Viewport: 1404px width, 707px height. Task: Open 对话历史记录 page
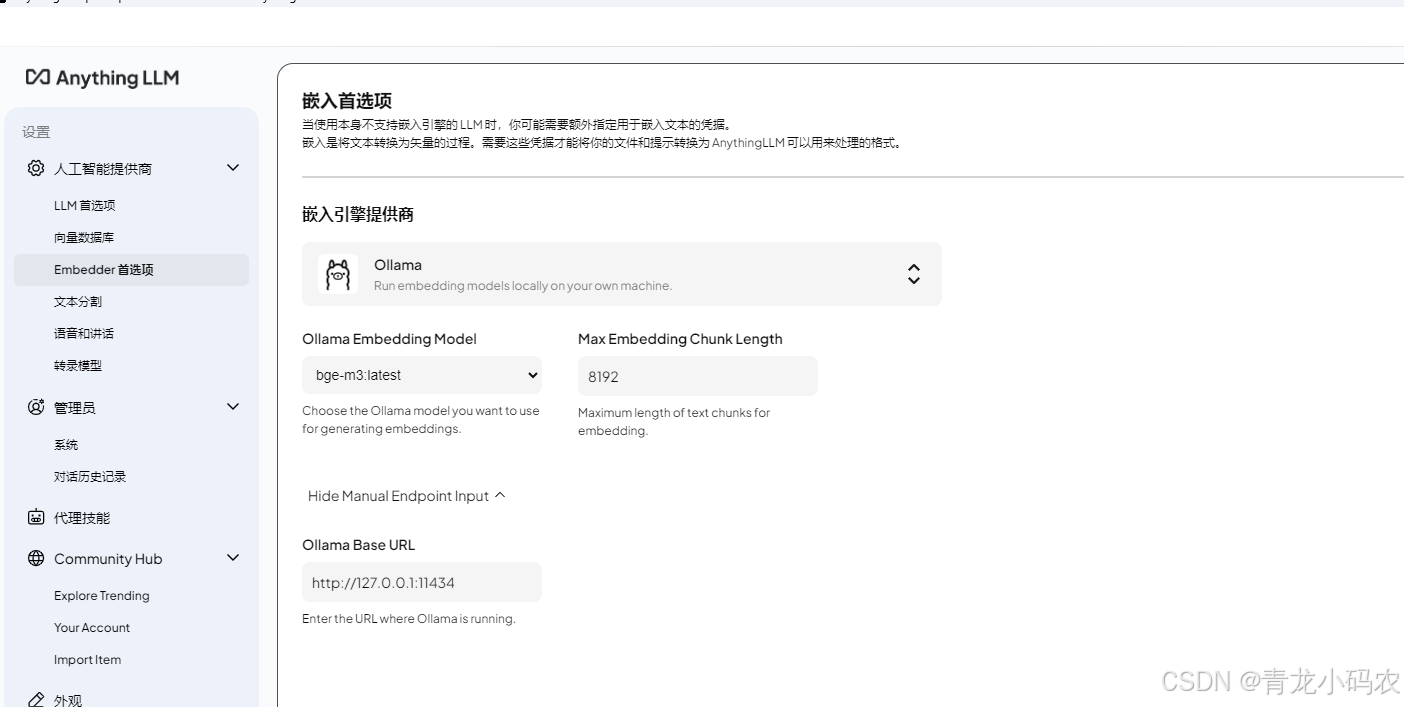(x=90, y=476)
